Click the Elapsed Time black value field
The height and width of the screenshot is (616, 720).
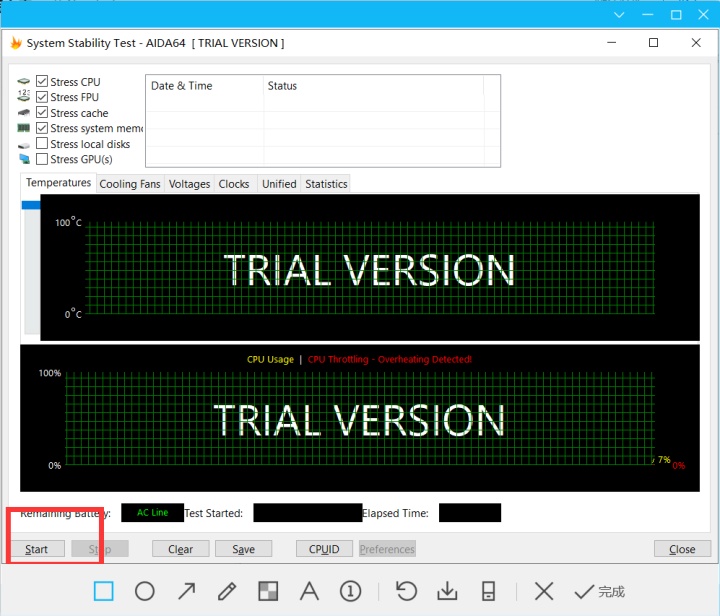coord(470,513)
